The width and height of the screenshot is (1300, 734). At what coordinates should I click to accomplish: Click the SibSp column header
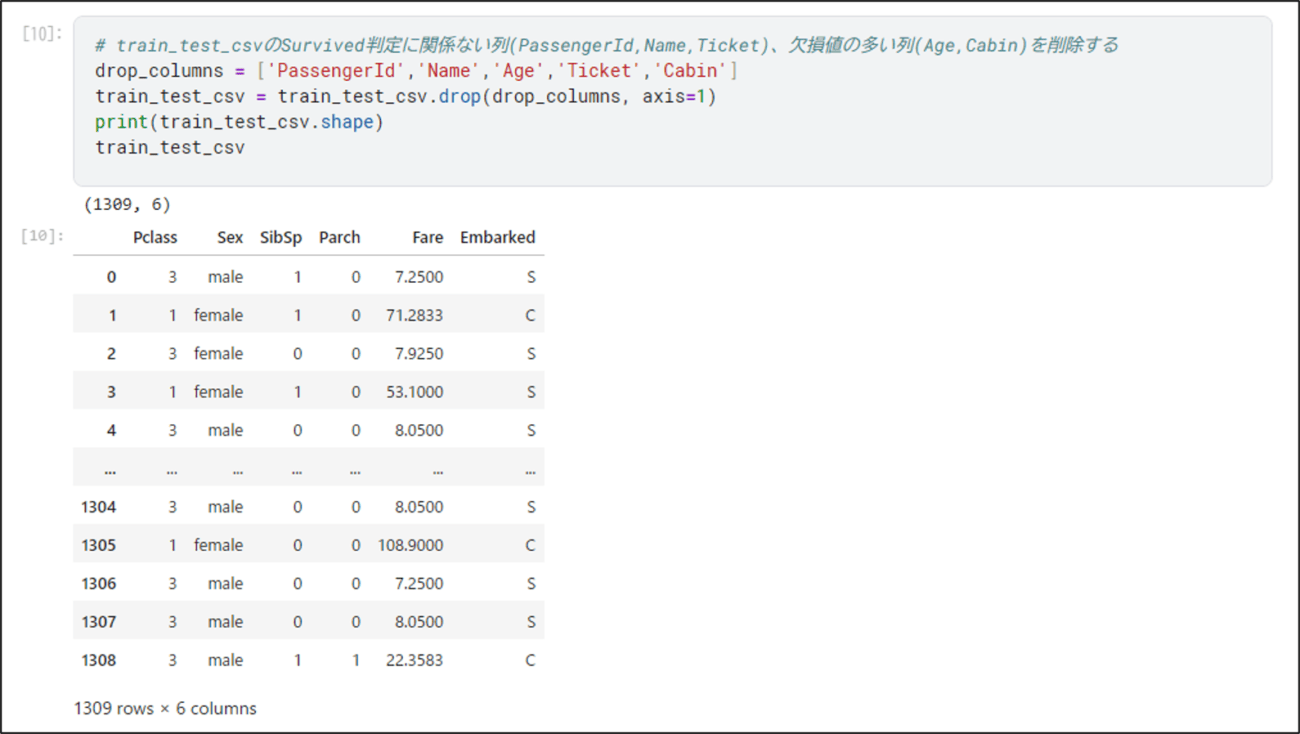click(281, 238)
